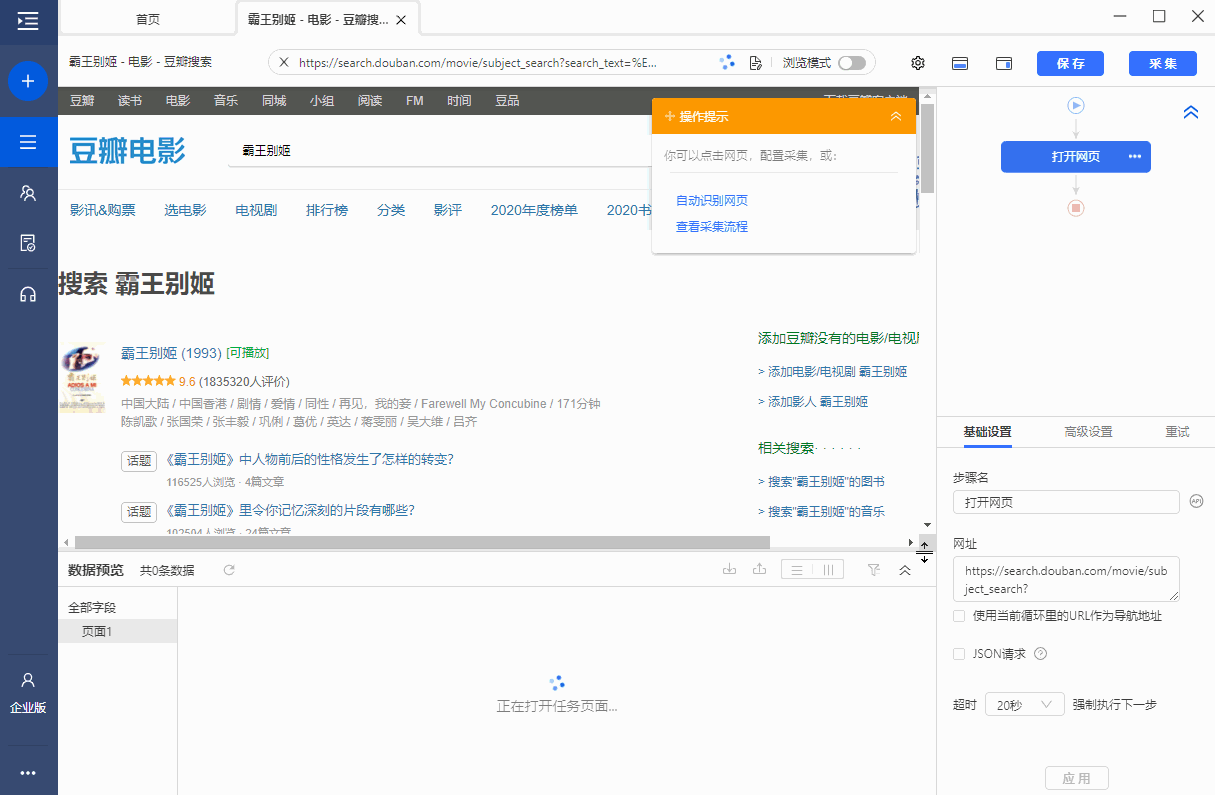Open the customer support headset icon

pos(28,294)
